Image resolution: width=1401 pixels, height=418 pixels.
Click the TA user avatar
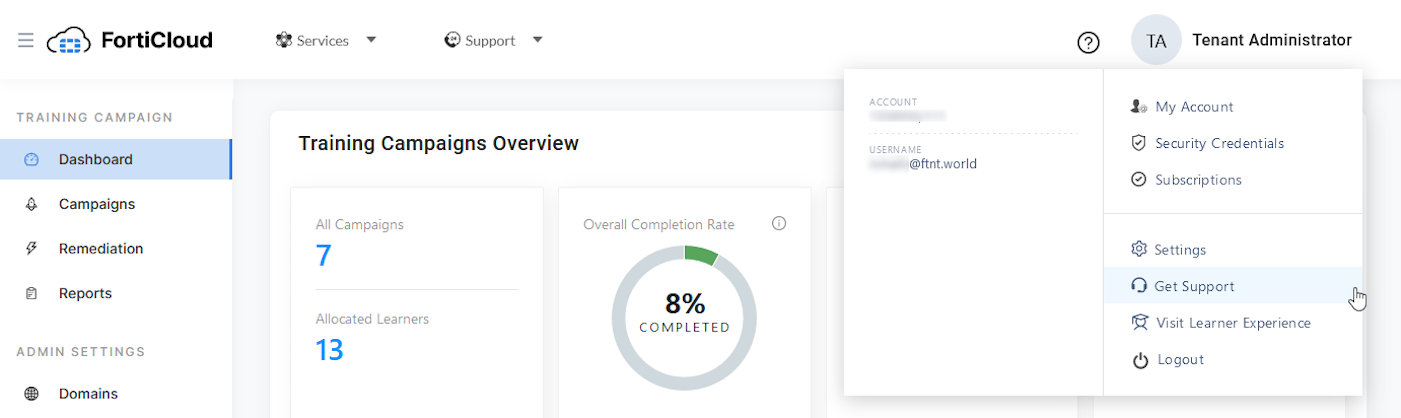pos(1156,41)
